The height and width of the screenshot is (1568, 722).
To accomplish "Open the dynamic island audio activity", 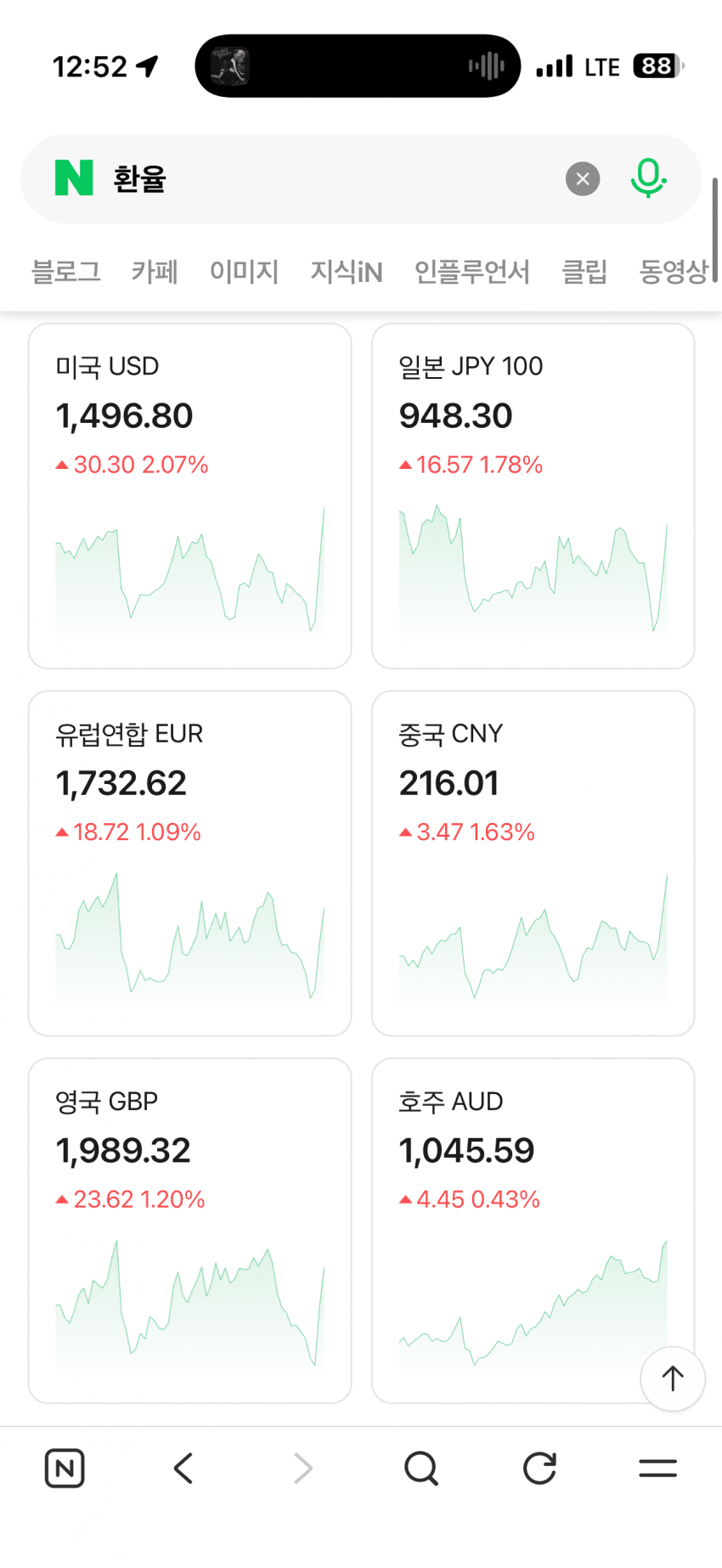I will 358,66.
